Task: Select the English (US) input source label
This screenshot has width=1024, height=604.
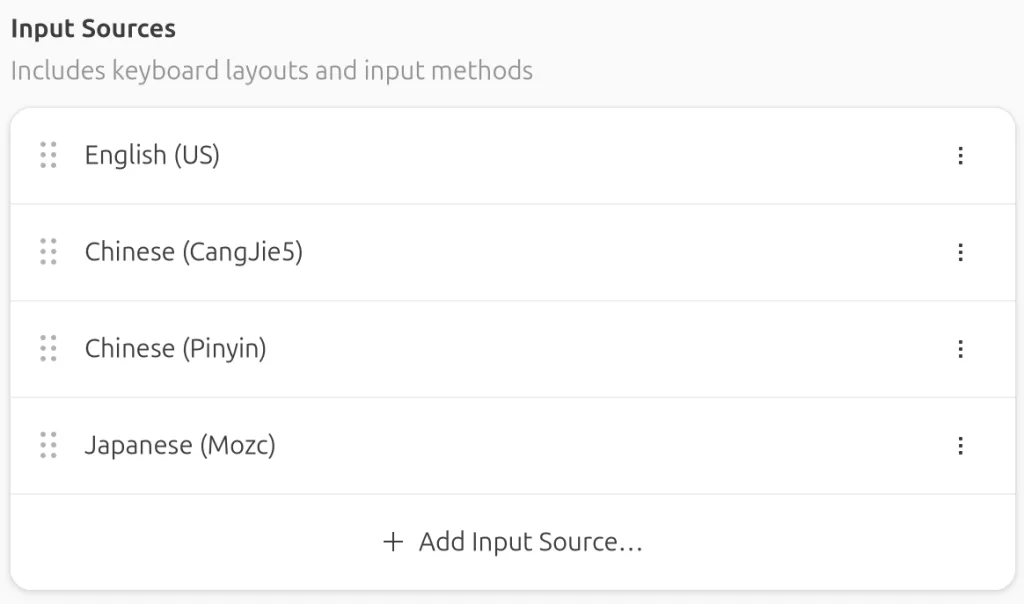Action: pos(152,155)
